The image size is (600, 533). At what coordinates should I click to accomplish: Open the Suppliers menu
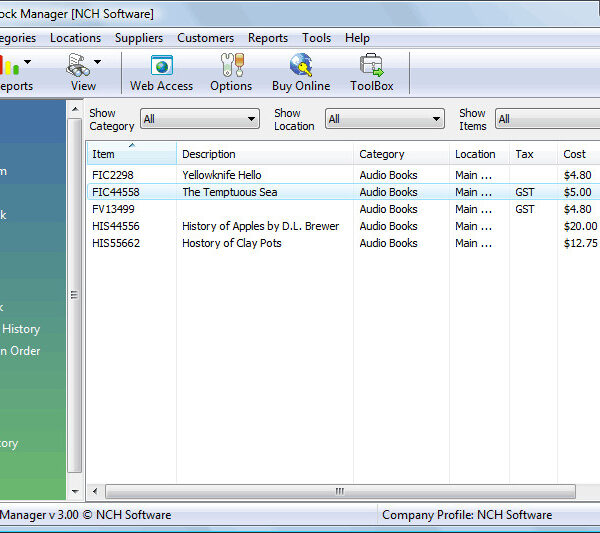(x=139, y=38)
